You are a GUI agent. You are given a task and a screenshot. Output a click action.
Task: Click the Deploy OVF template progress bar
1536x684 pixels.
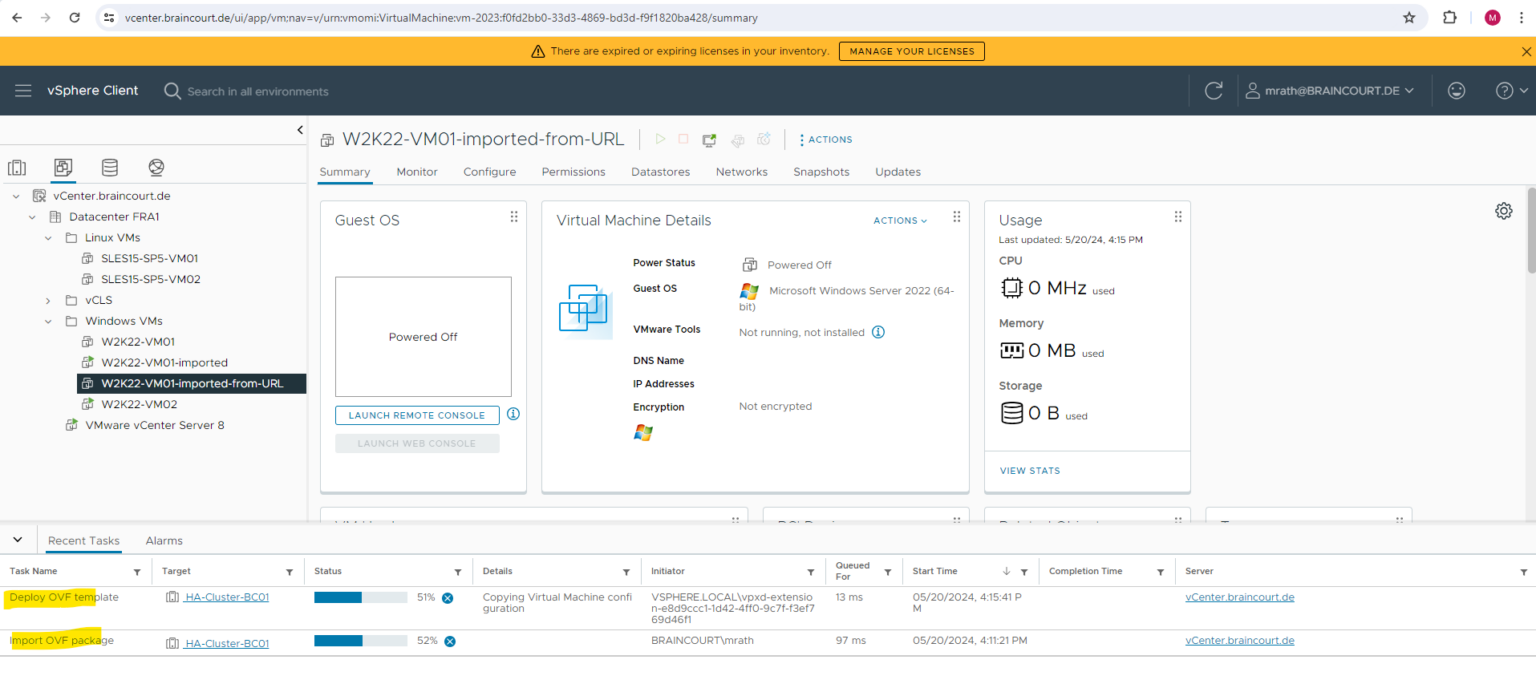pyautogui.click(x=360, y=596)
